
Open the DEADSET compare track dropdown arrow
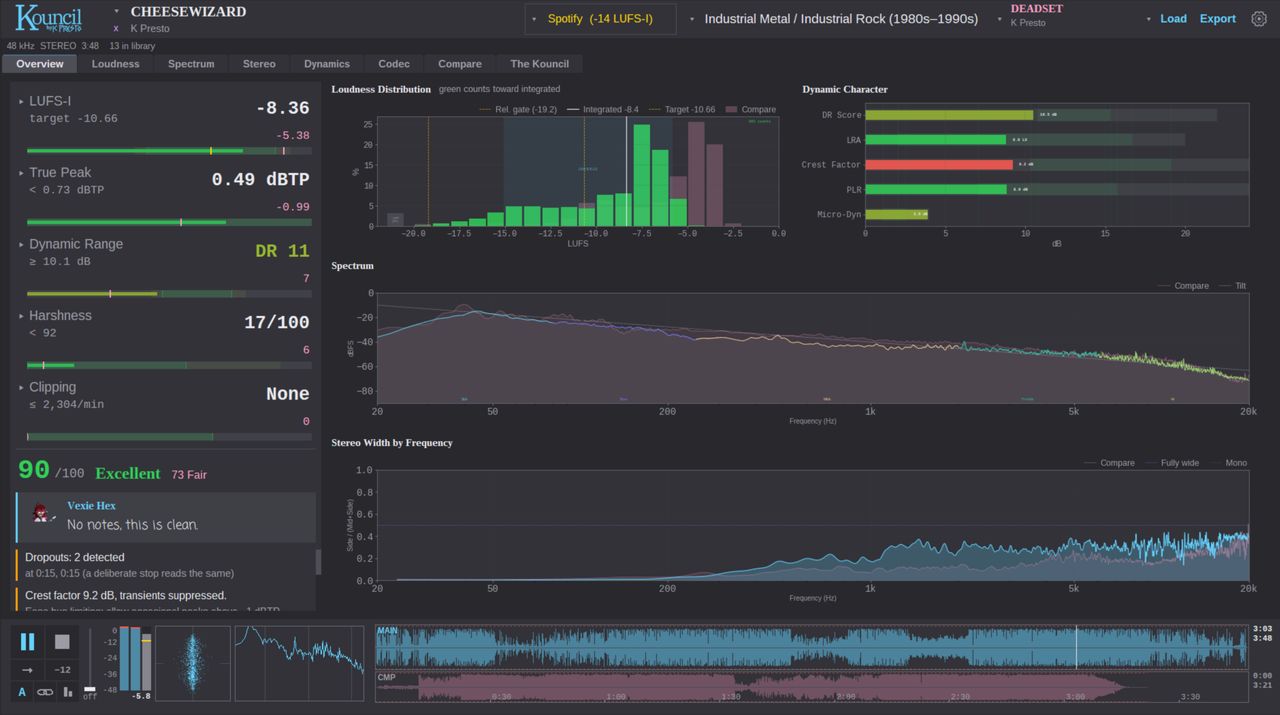click(x=999, y=19)
